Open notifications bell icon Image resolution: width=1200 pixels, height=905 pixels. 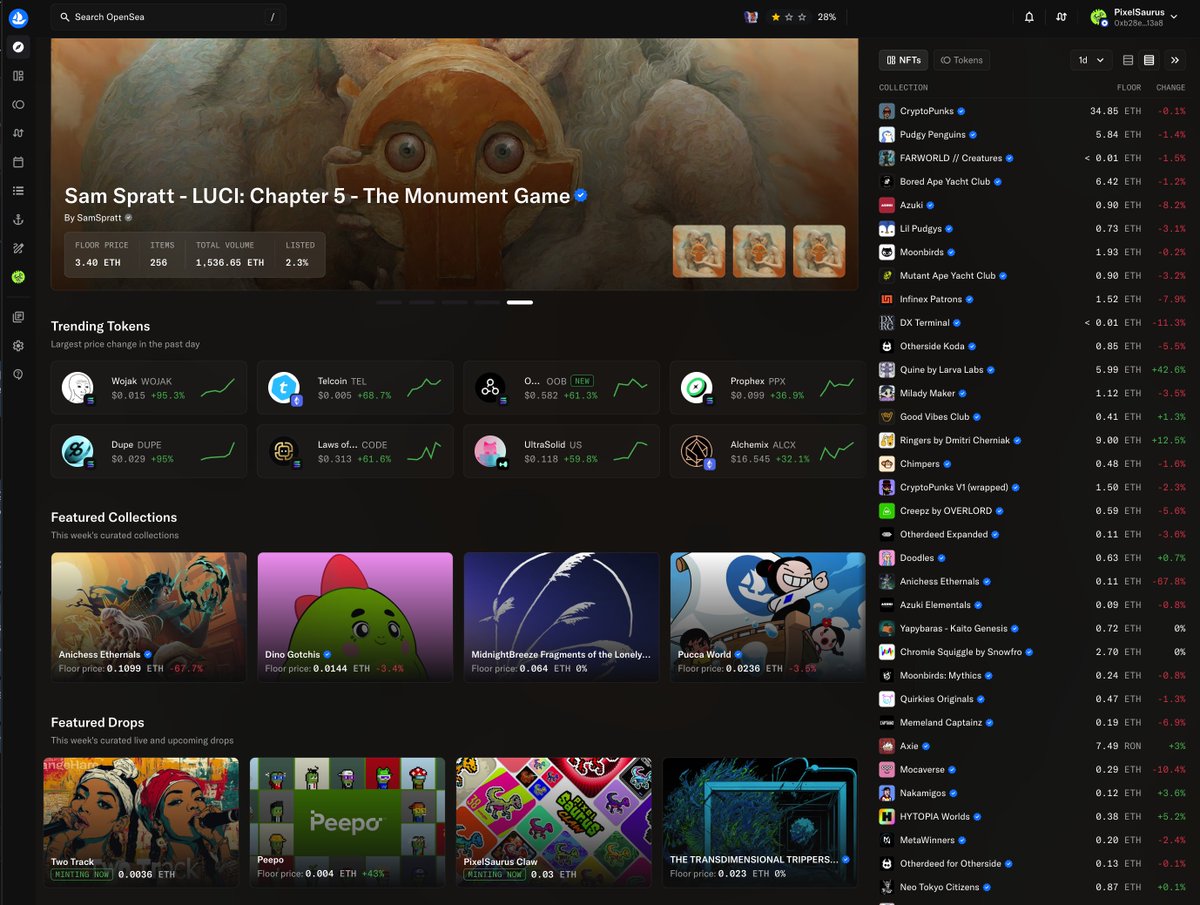1030,17
